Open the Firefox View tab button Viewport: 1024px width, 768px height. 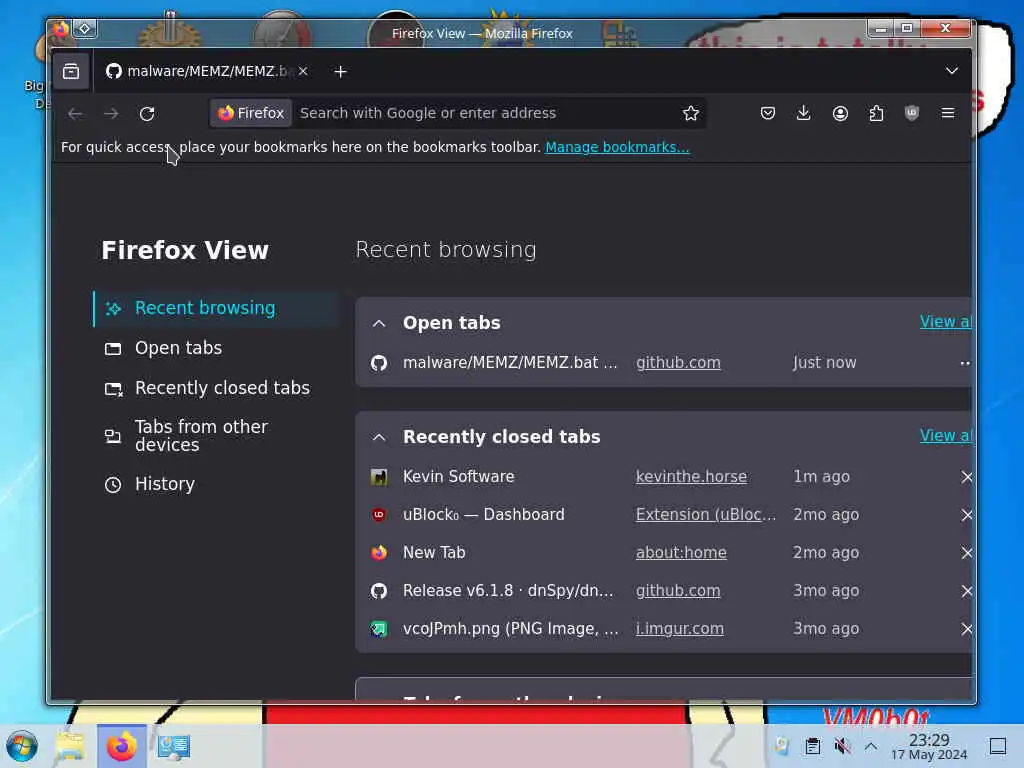71,71
